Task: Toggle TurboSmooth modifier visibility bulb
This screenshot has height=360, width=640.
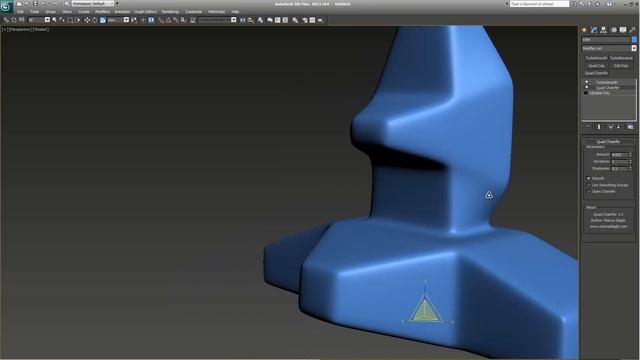Action: (x=587, y=82)
